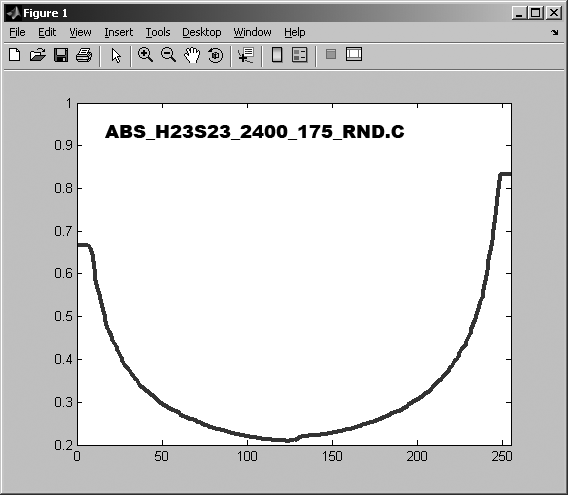Toggle Insert Colorbar in toolbar
The height and width of the screenshot is (495, 568).
tap(277, 55)
